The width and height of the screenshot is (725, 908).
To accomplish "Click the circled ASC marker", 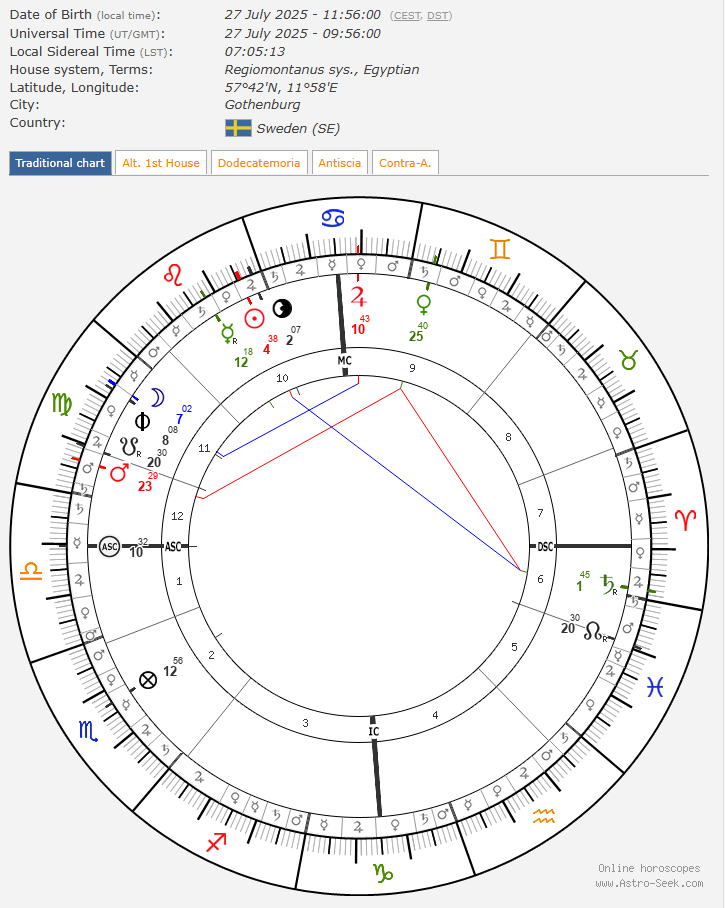I will click(109, 546).
